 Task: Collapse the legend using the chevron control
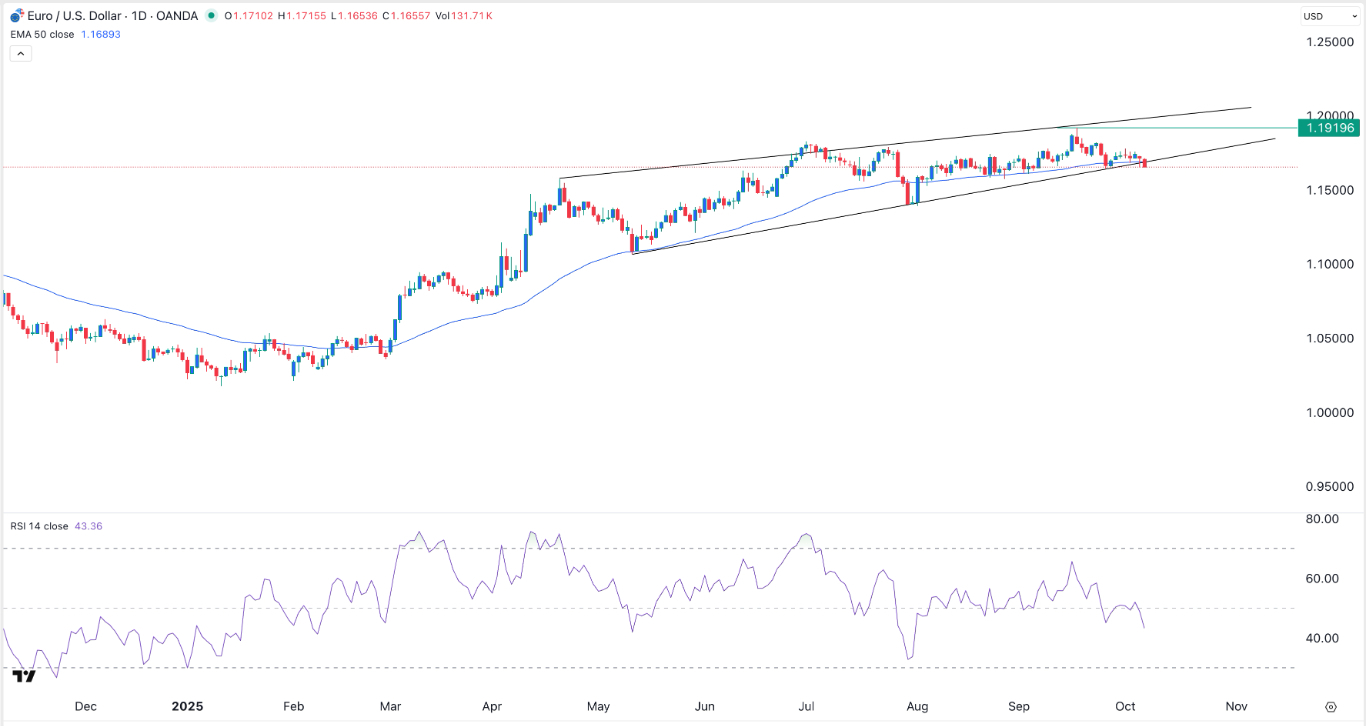[x=20, y=52]
